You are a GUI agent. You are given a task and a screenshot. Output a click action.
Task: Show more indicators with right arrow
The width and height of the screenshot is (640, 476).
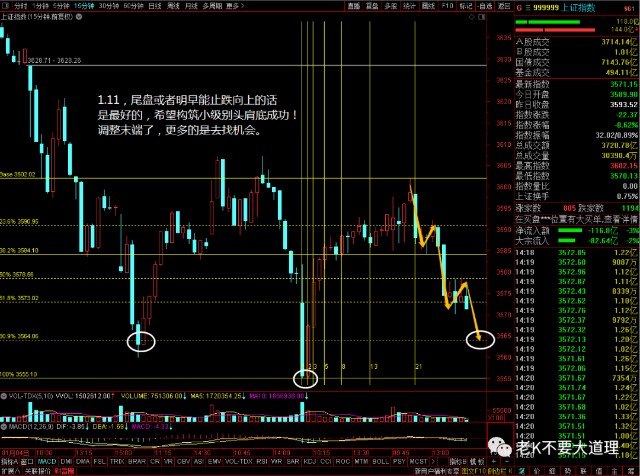(x=433, y=461)
